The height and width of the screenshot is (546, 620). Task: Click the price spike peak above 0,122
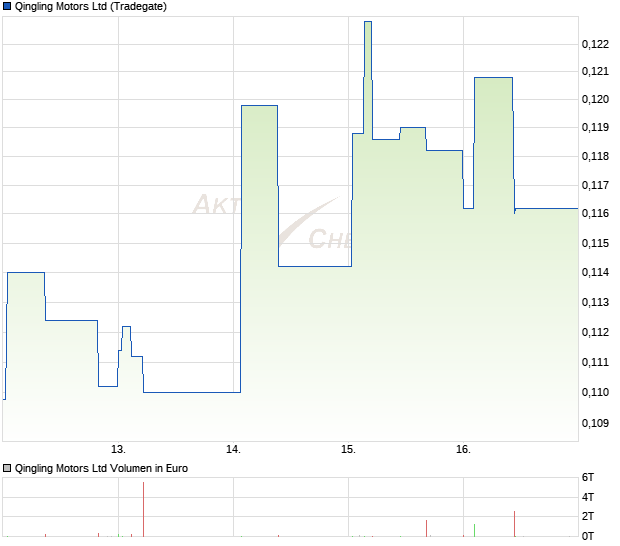point(368,22)
